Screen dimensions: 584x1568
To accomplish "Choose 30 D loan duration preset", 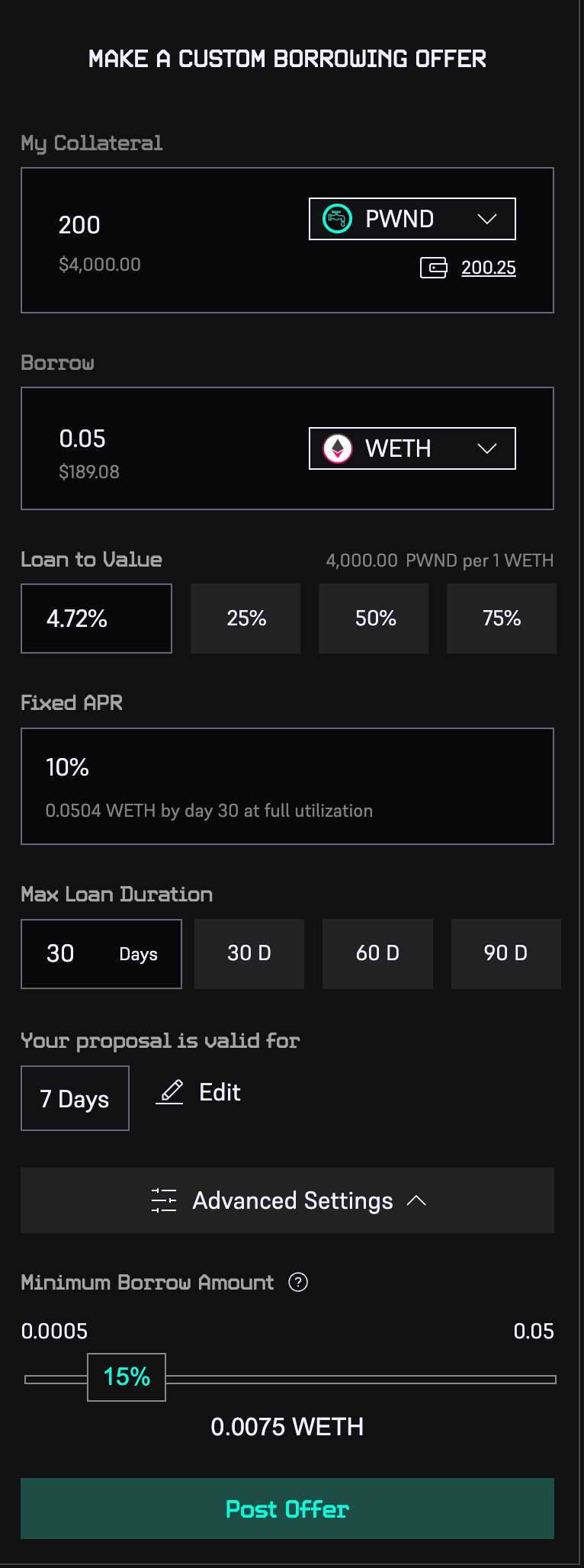I will (x=249, y=953).
